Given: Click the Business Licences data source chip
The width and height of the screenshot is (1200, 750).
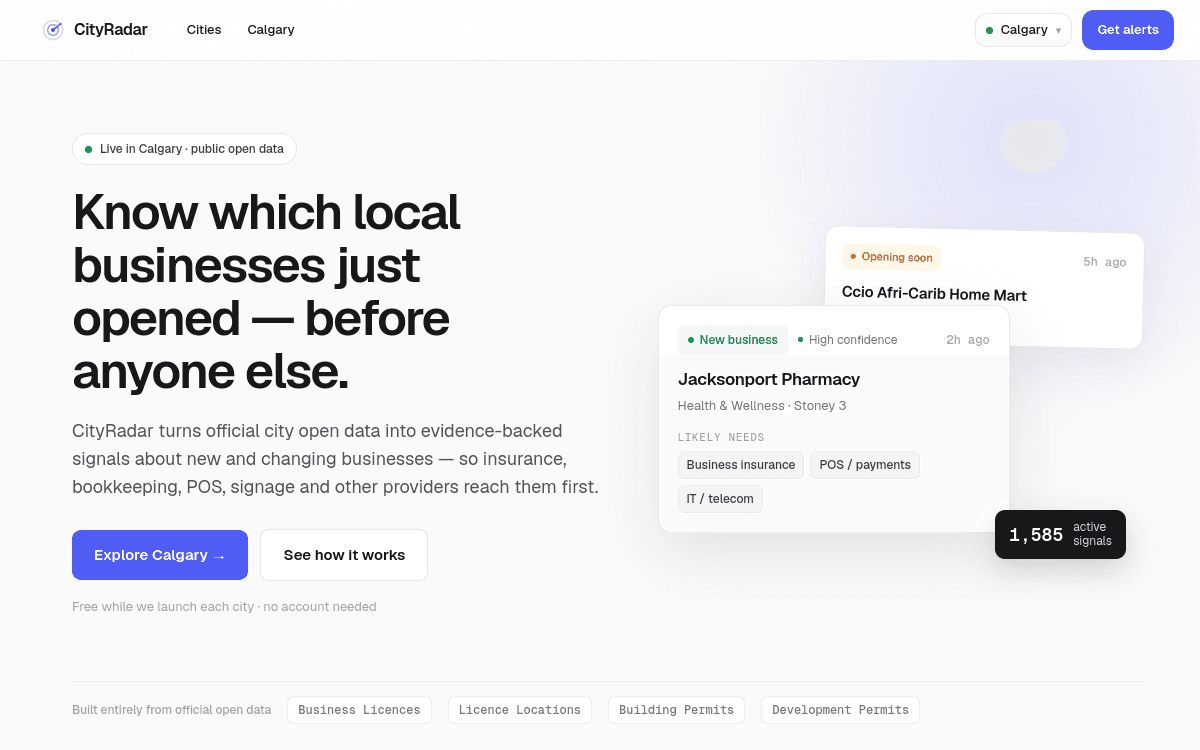Looking at the screenshot, I should [x=359, y=710].
